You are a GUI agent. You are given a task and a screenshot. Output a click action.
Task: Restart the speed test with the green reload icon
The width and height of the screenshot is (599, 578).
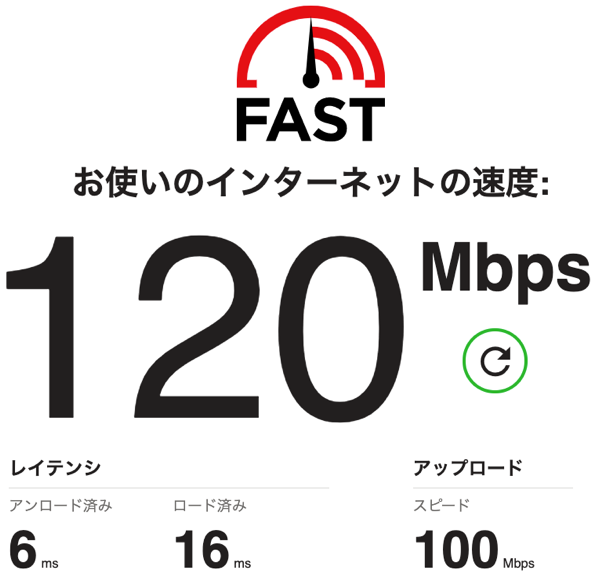tap(495, 360)
